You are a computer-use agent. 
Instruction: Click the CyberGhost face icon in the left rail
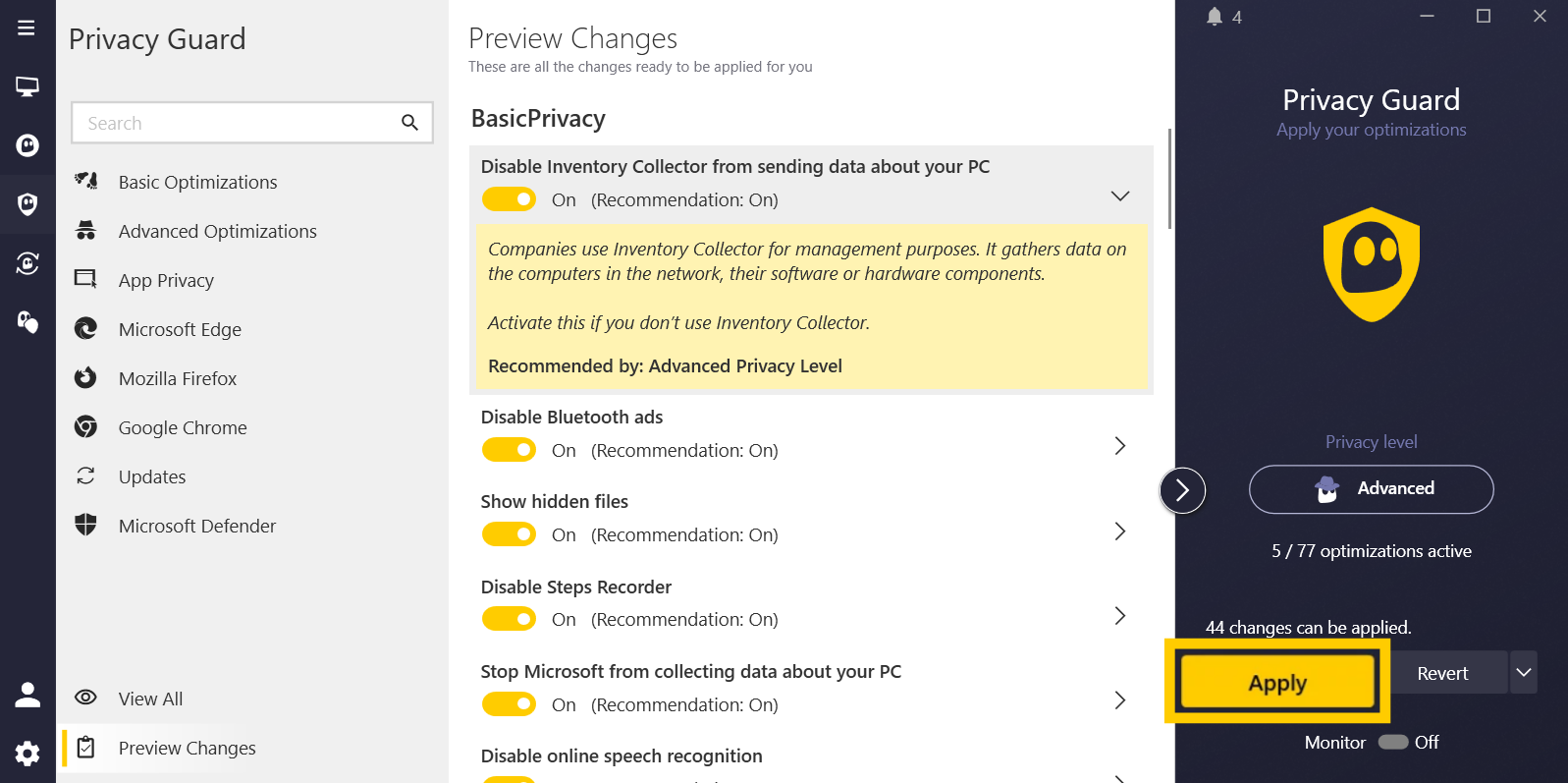point(27,145)
